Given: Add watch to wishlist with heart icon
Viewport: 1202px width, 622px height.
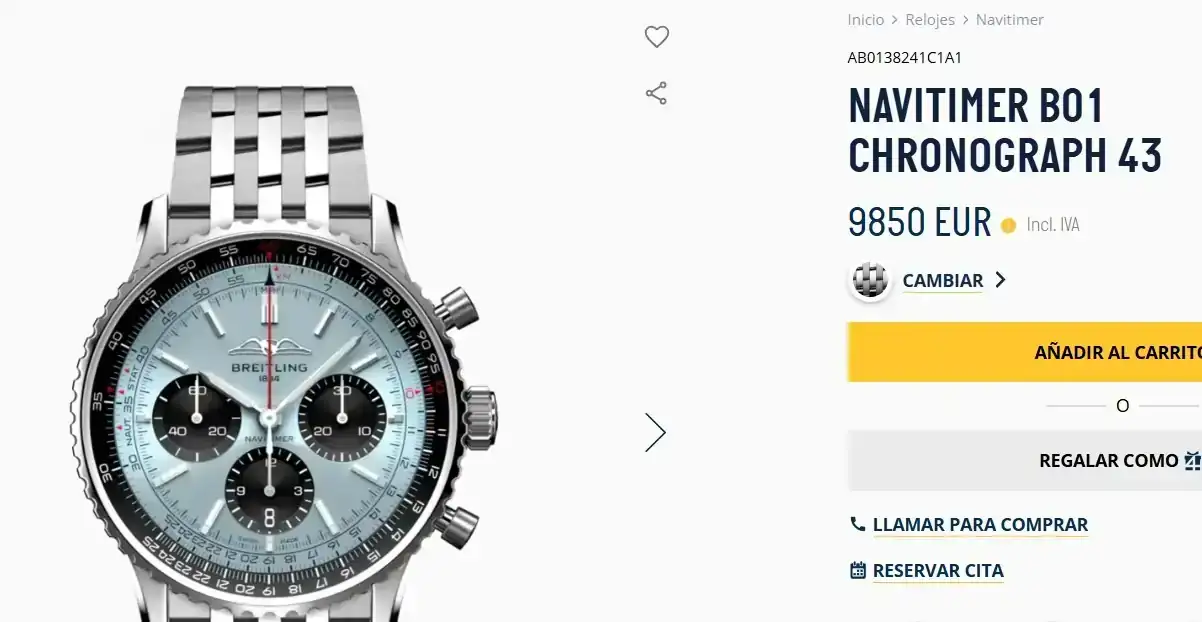Looking at the screenshot, I should coord(656,37).
